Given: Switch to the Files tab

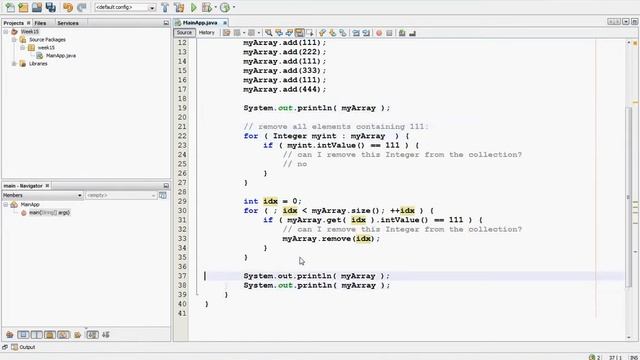Looking at the screenshot, I should [40, 23].
